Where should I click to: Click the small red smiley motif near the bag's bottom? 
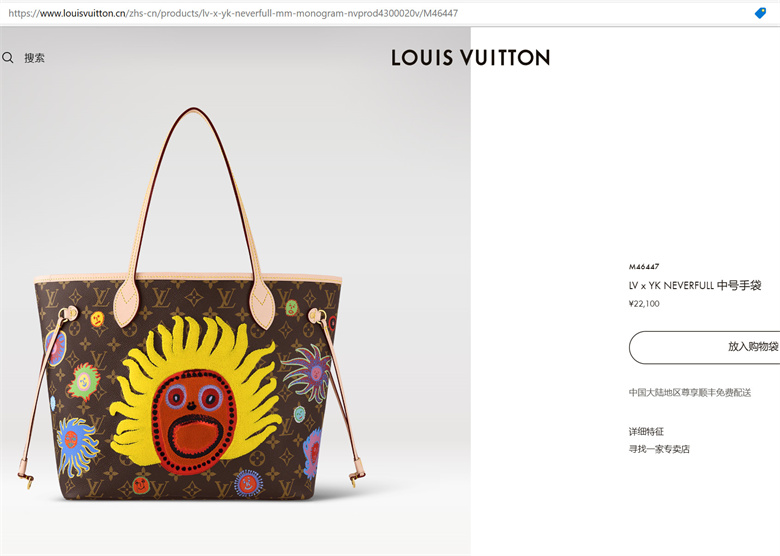click(x=141, y=484)
